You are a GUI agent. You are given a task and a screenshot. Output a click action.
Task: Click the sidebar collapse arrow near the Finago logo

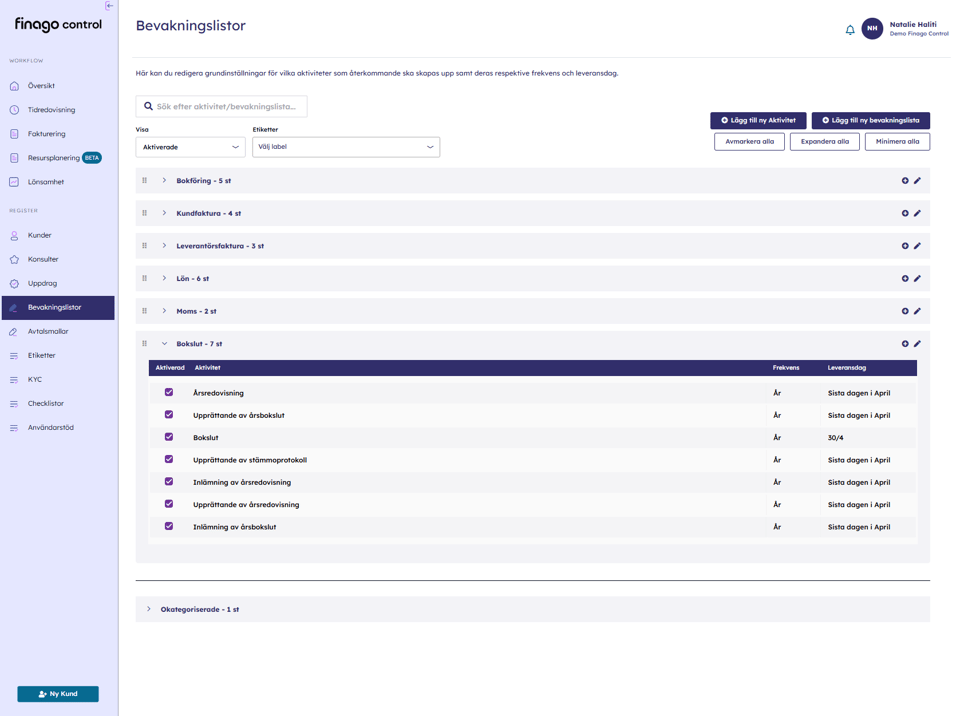click(107, 6)
